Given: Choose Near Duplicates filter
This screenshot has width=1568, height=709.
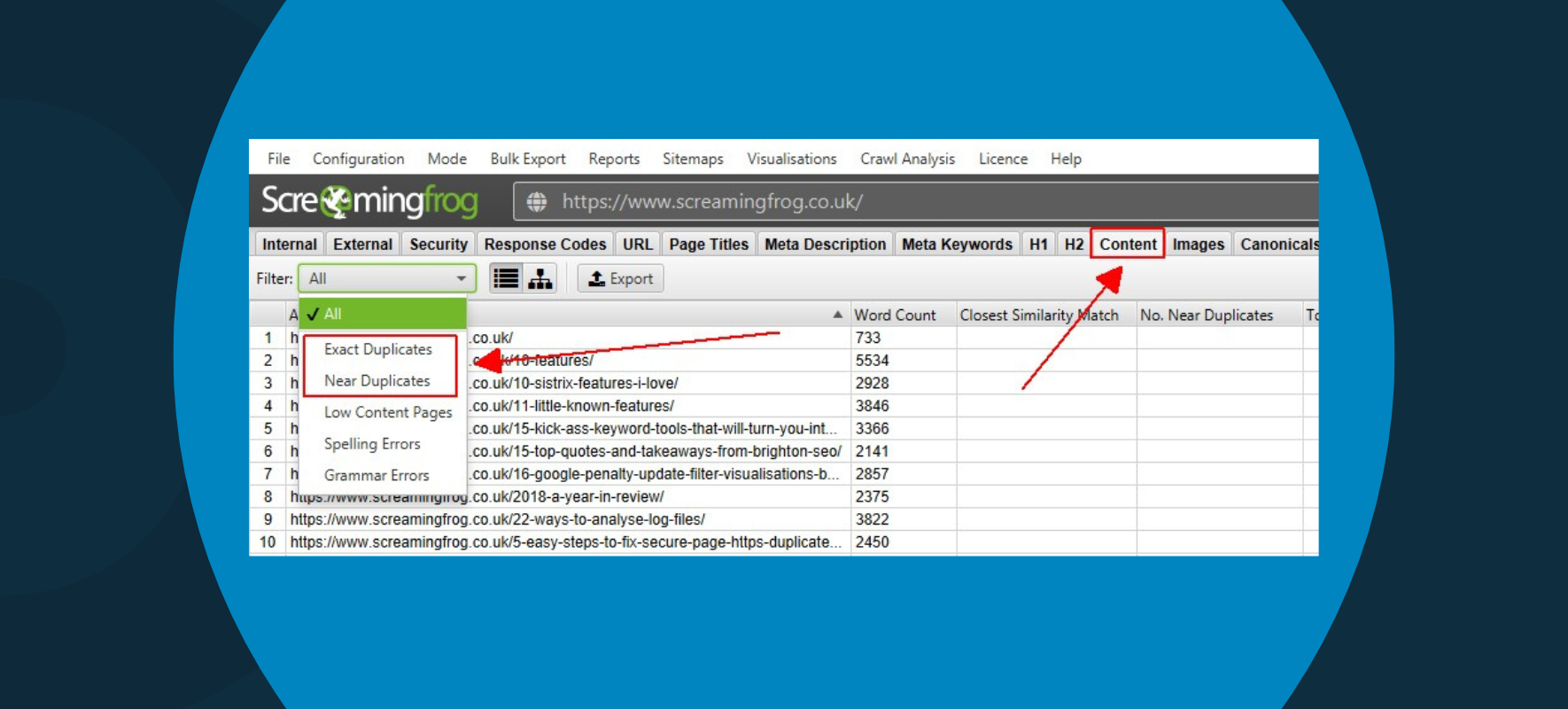Looking at the screenshot, I should click(x=377, y=380).
